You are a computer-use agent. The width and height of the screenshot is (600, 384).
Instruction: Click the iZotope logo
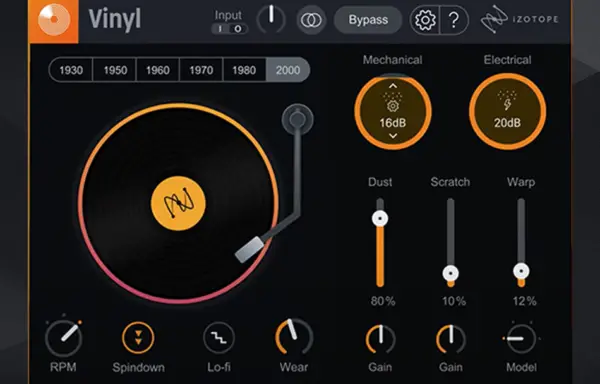[520, 19]
